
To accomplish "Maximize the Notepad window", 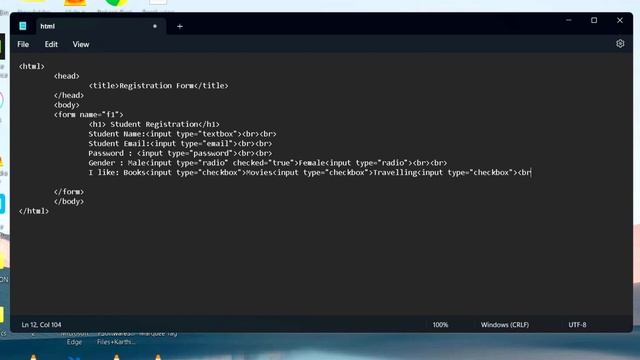I will pos(594,20).
